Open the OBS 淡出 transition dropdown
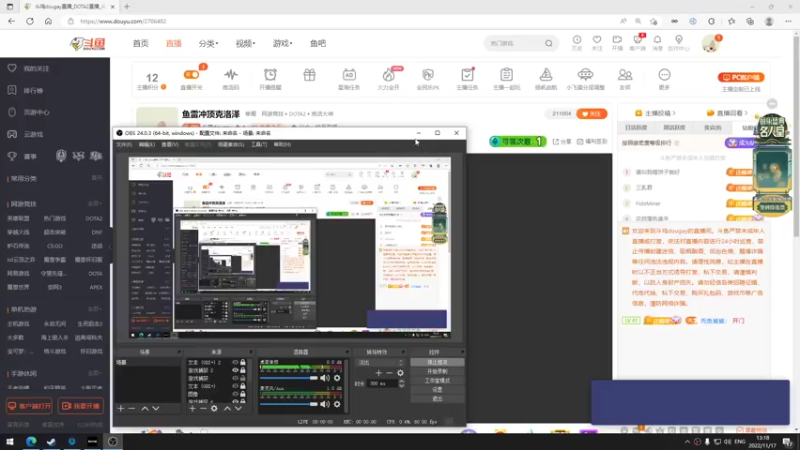800x450 pixels. click(x=380, y=363)
